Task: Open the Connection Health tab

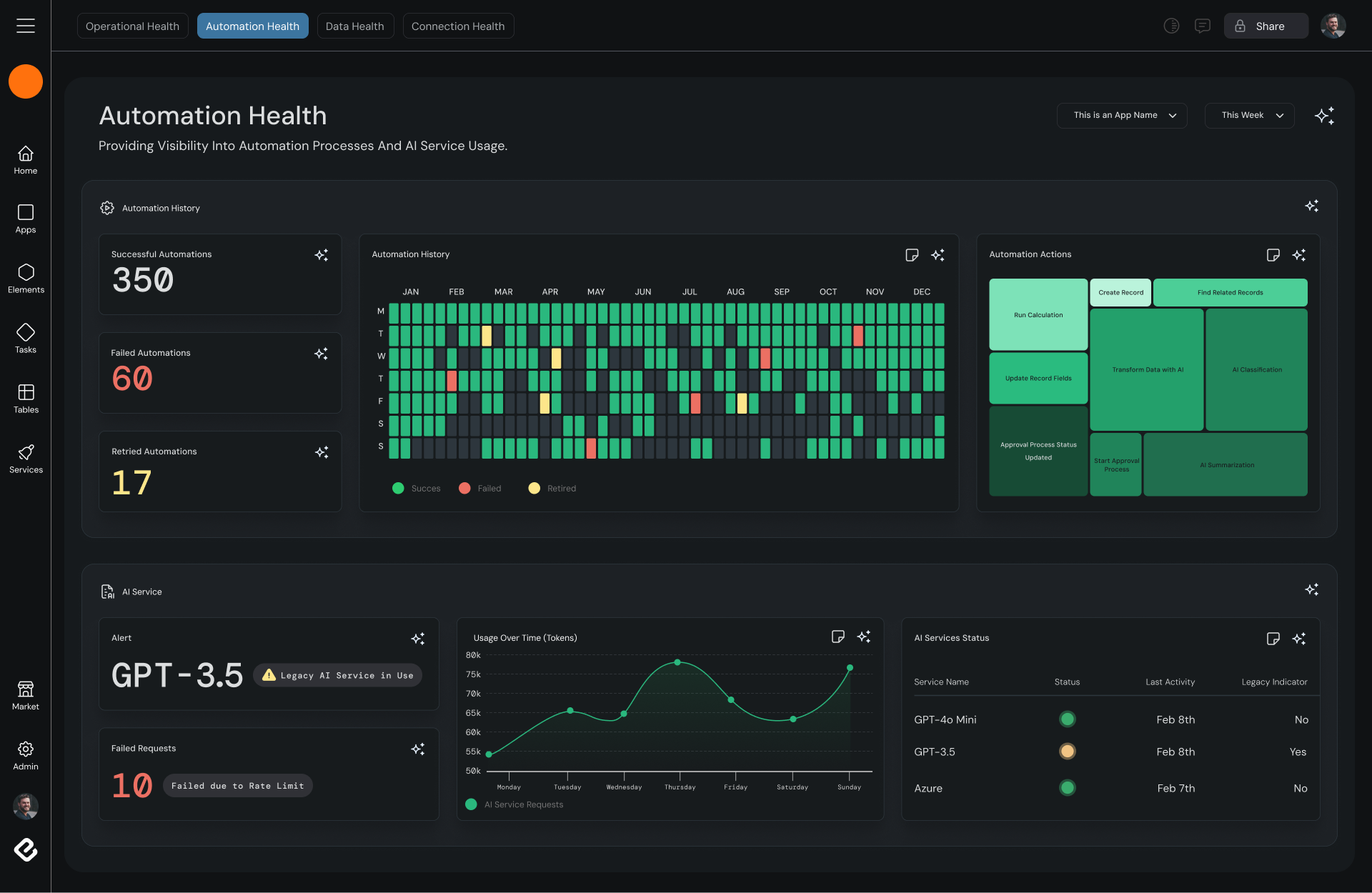Action: click(x=458, y=26)
